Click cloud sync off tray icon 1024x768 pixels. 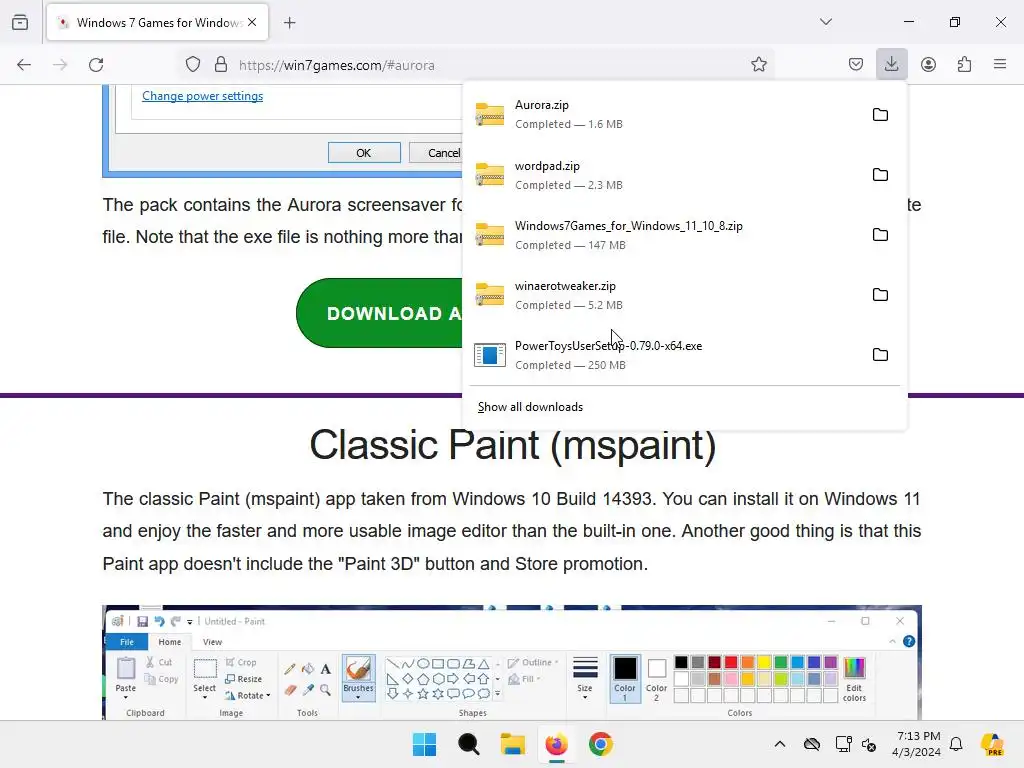812,744
